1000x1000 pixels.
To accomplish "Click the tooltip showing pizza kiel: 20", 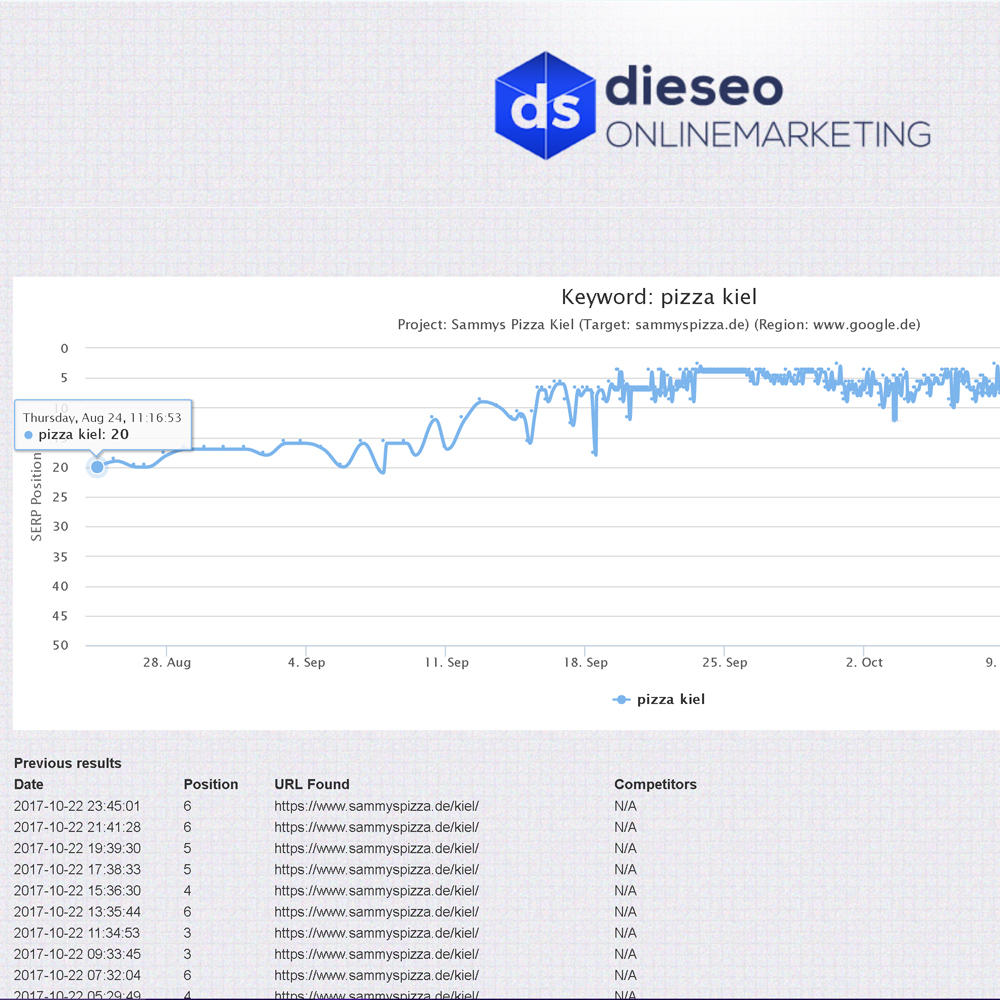I will 103,425.
